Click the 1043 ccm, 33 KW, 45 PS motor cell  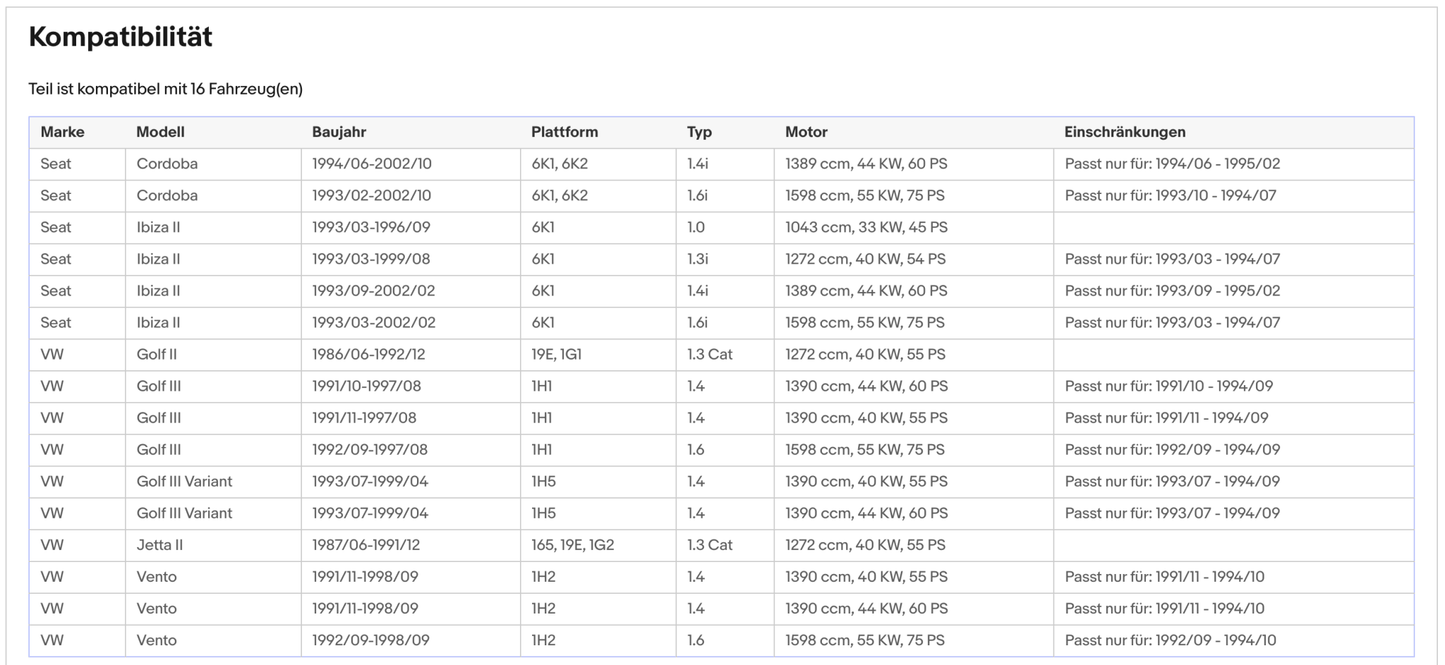pyautogui.click(x=866, y=227)
